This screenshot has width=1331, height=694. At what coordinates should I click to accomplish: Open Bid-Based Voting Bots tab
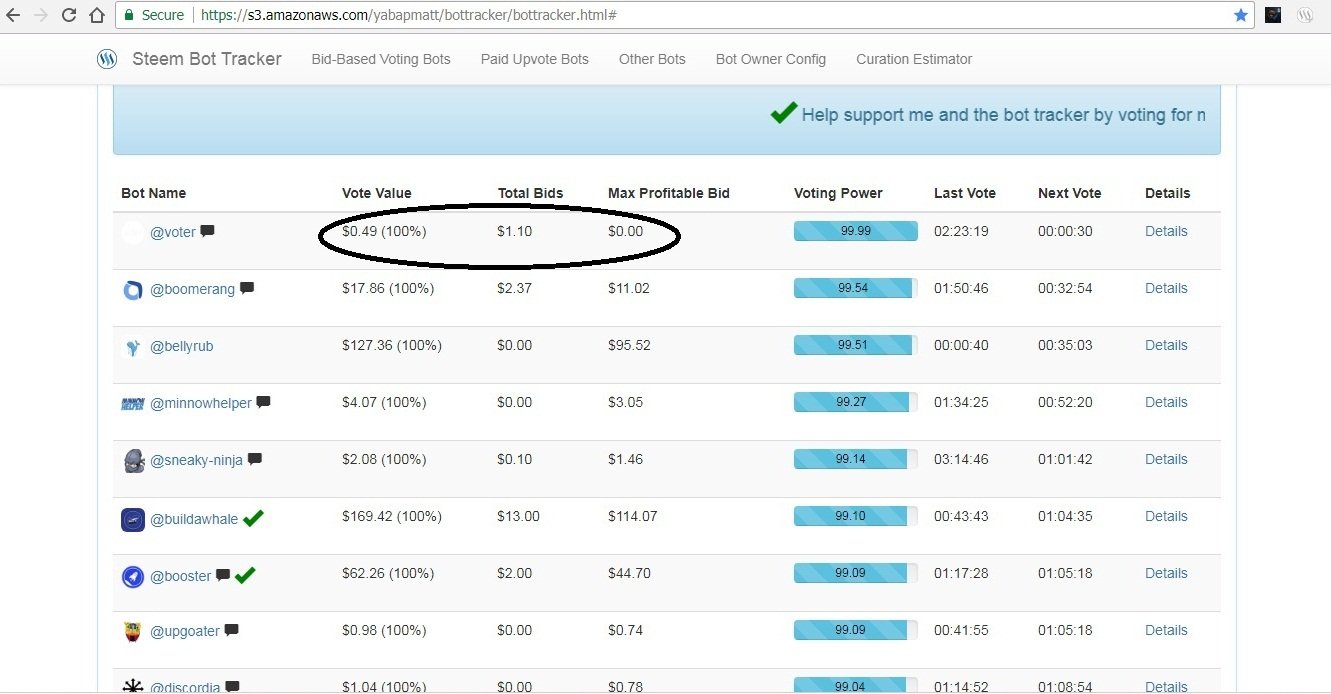coord(381,59)
